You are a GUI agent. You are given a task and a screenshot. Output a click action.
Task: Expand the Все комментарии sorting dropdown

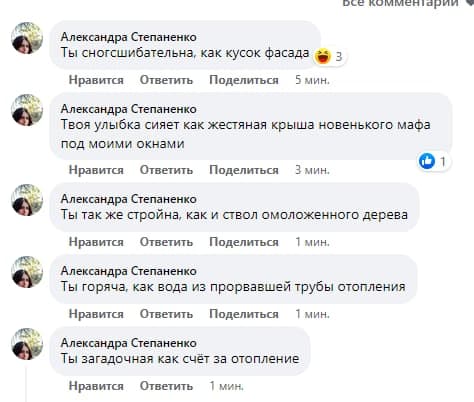(x=407, y=3)
